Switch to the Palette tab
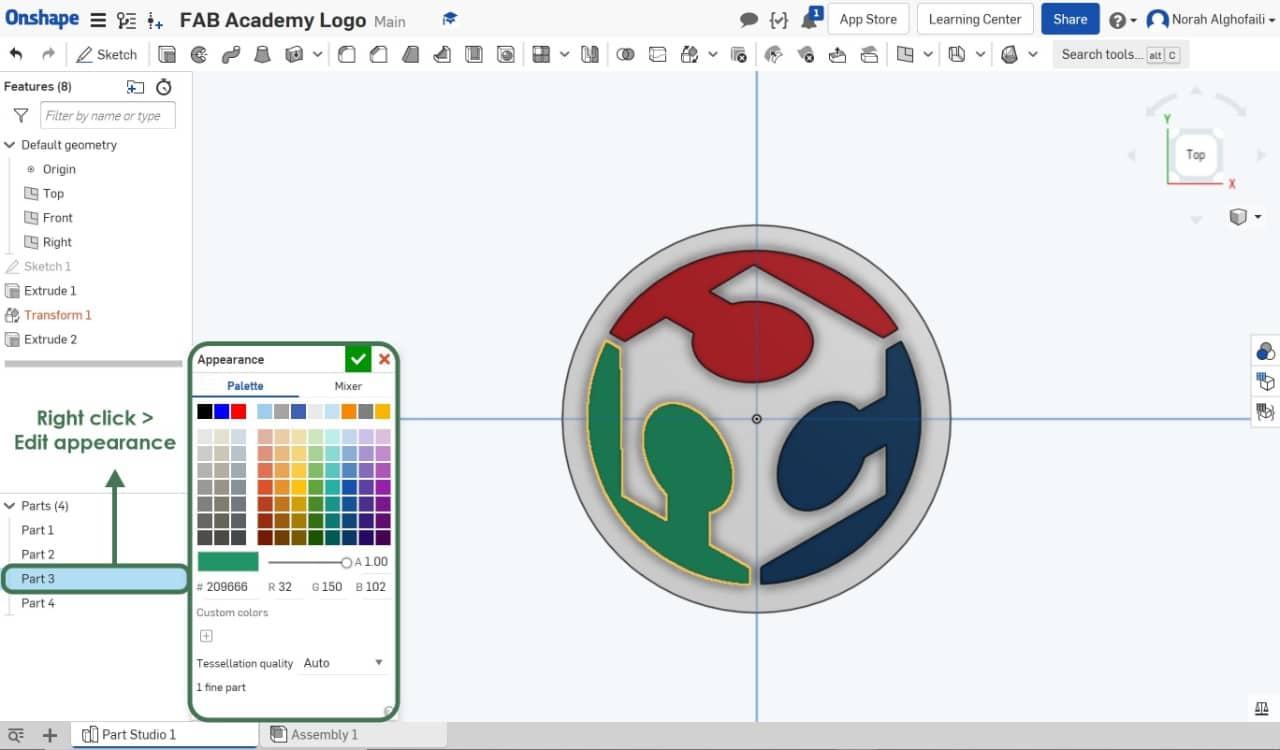This screenshot has height=750, width=1280. (x=245, y=386)
